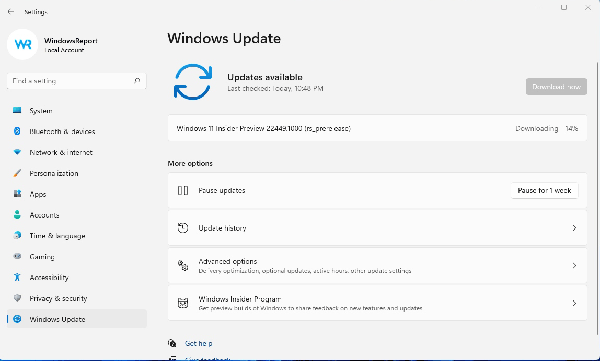Click the Download now button
600x361 pixels.
556,87
